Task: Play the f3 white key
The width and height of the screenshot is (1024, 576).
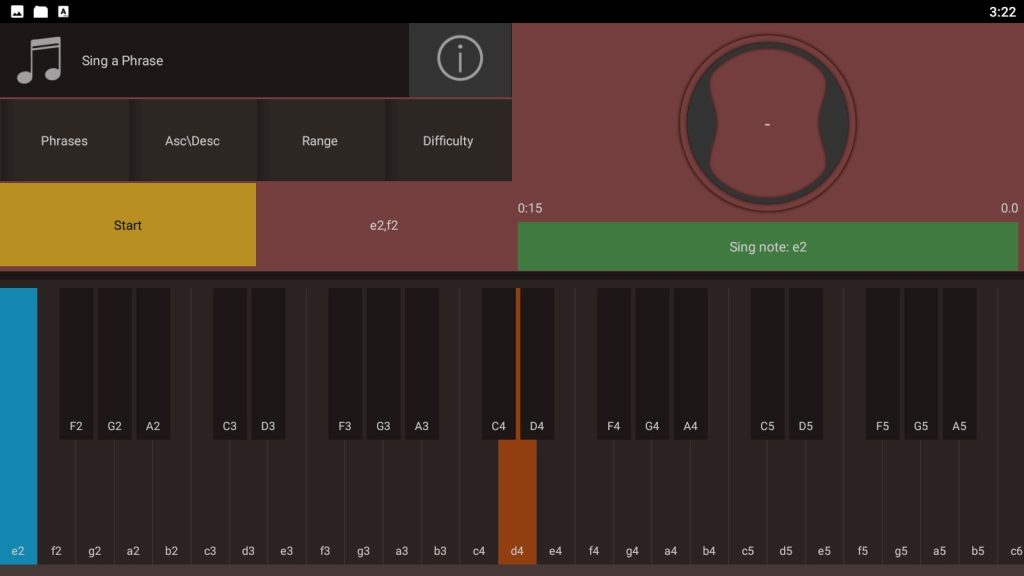Action: point(325,502)
